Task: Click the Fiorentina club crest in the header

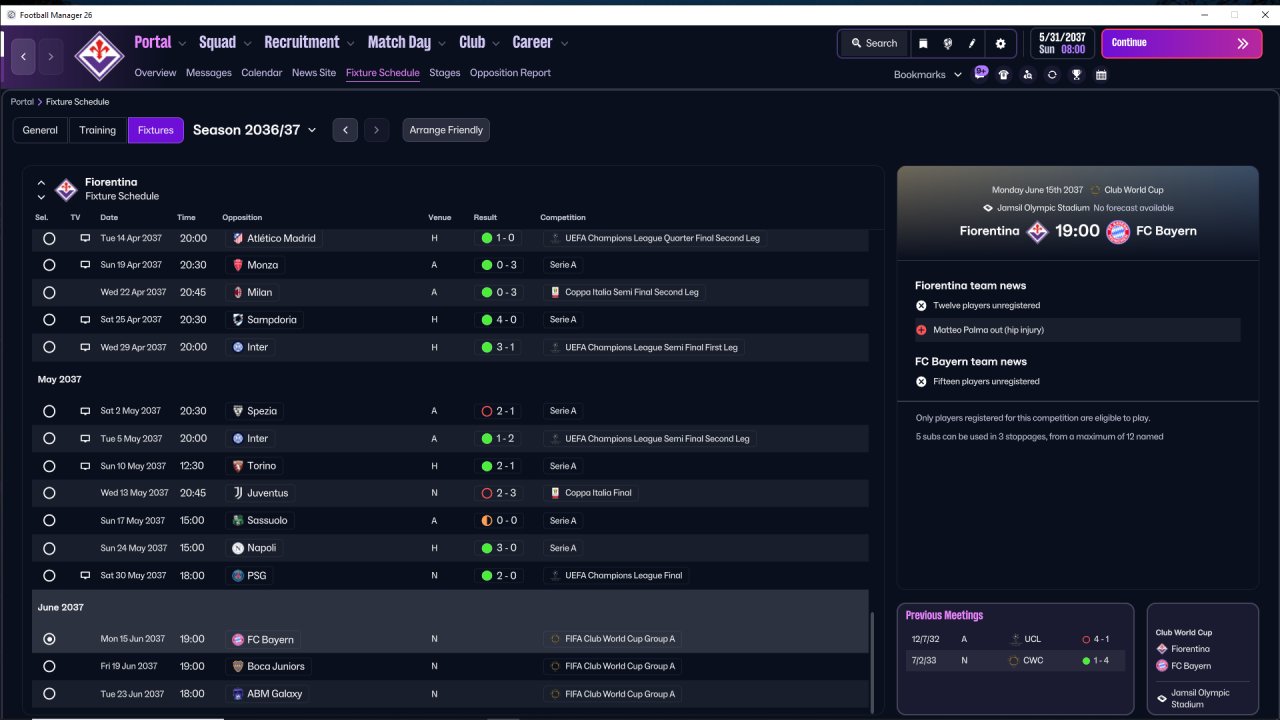Action: [x=100, y=56]
